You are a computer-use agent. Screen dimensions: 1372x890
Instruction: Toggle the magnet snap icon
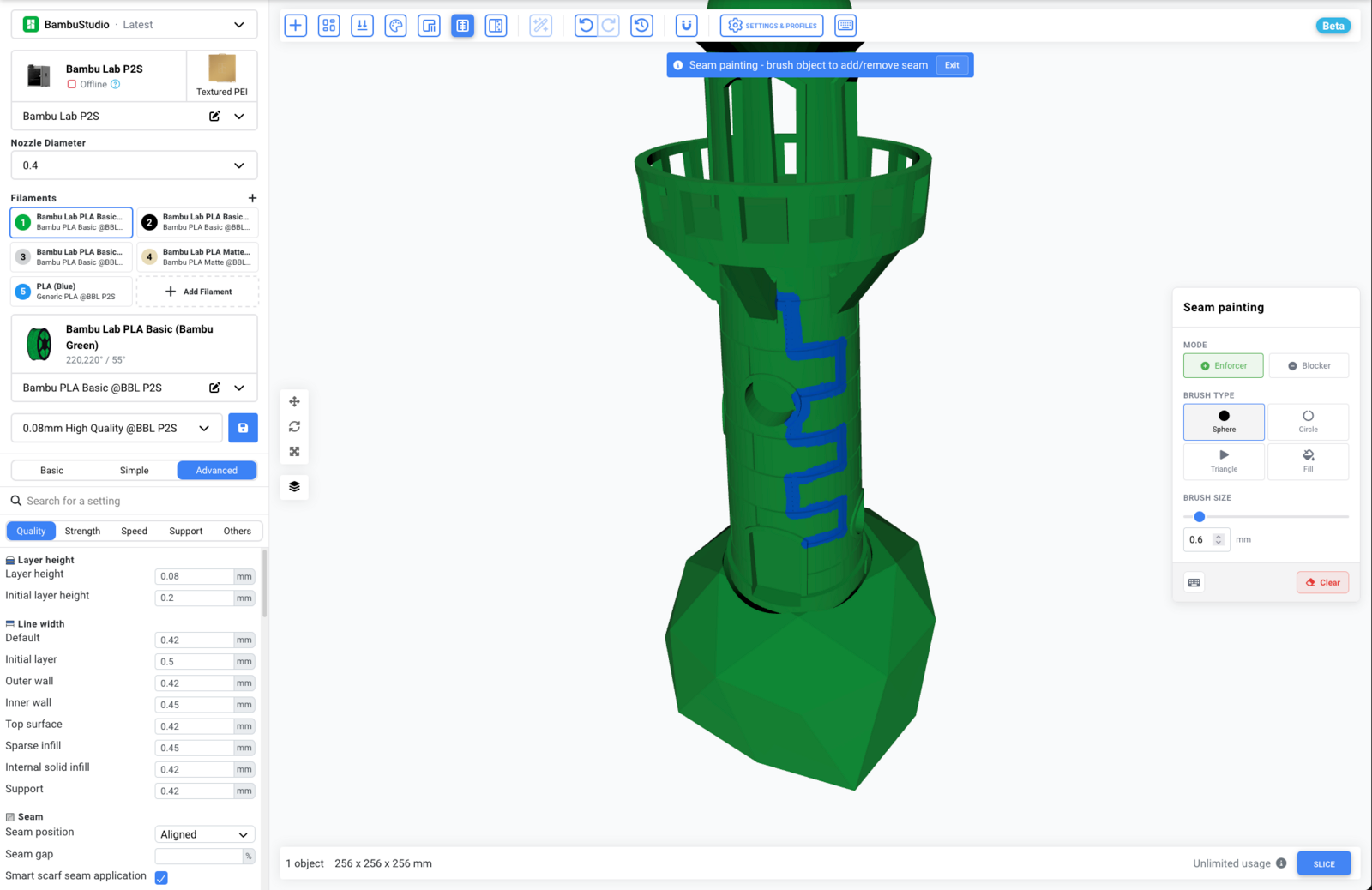point(687,26)
